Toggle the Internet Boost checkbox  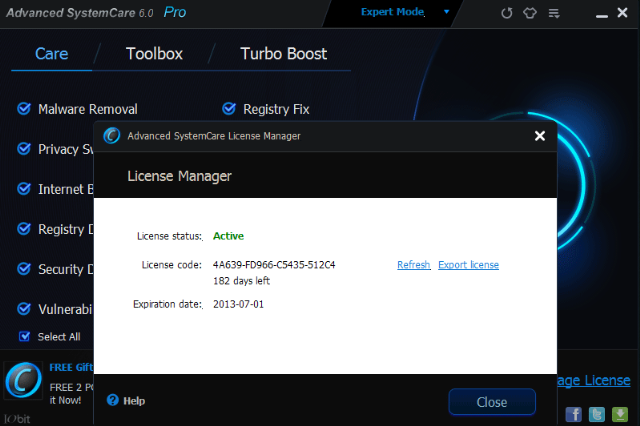[x=24, y=189]
